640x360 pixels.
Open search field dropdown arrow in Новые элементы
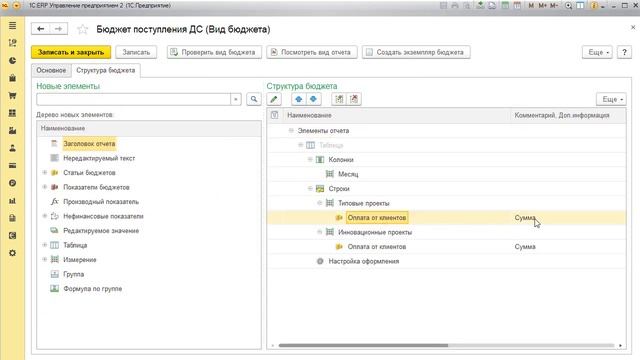click(x=236, y=99)
